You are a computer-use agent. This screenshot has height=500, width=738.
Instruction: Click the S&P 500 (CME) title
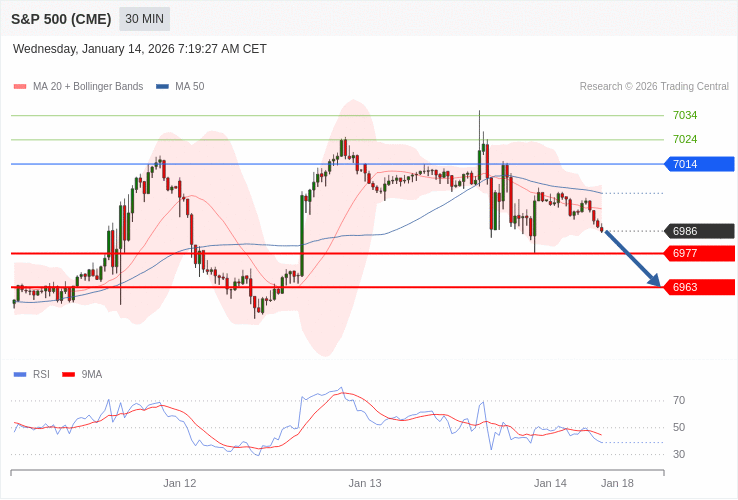pos(61,19)
